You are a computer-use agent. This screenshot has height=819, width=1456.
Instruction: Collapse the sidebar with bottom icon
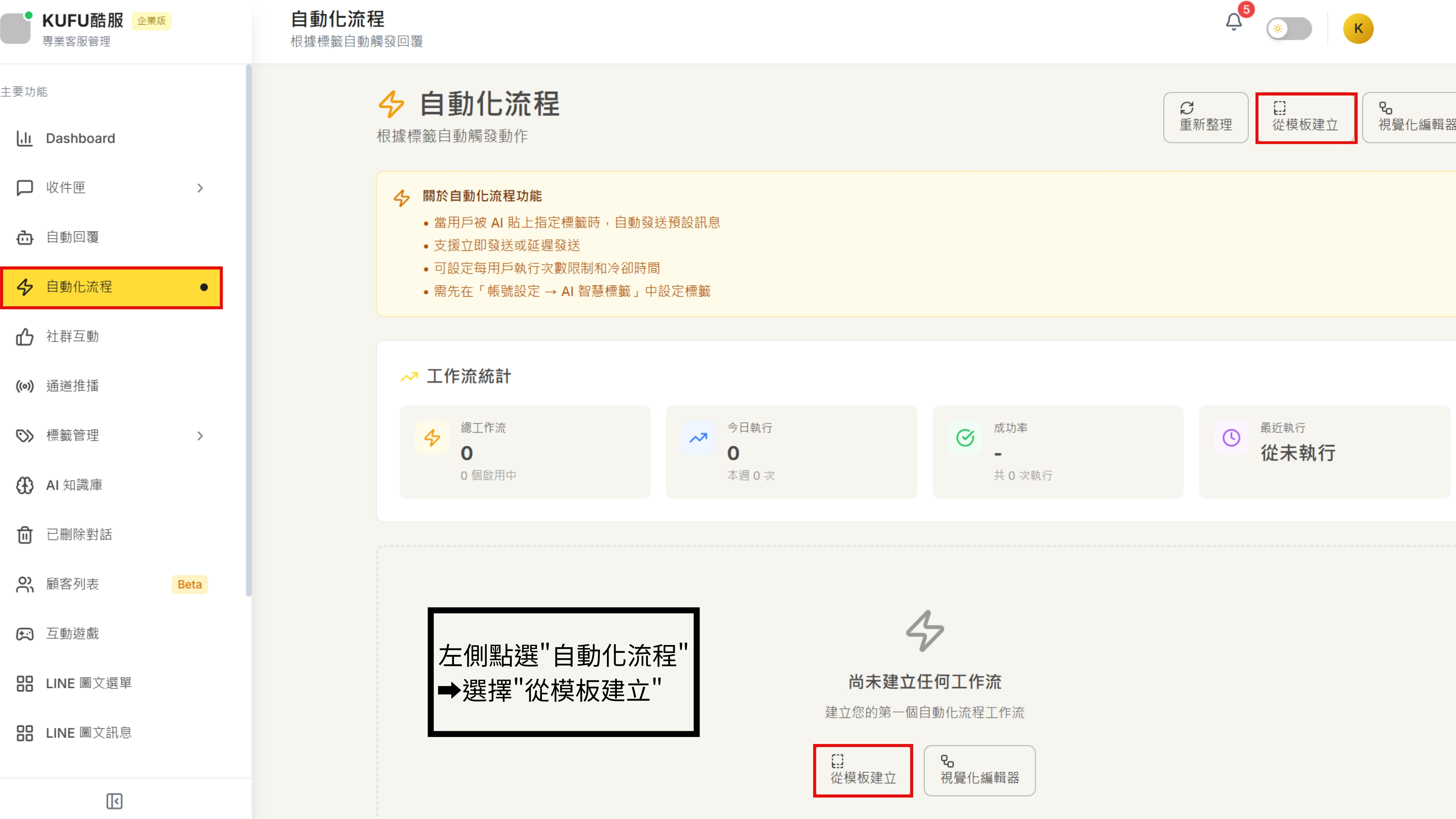click(x=114, y=800)
